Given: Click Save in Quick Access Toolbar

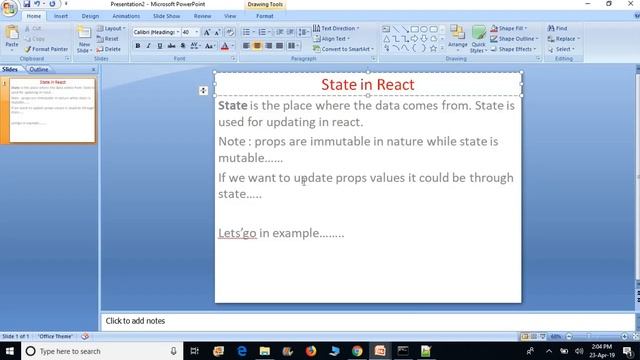Looking at the screenshot, I should pos(27,4).
